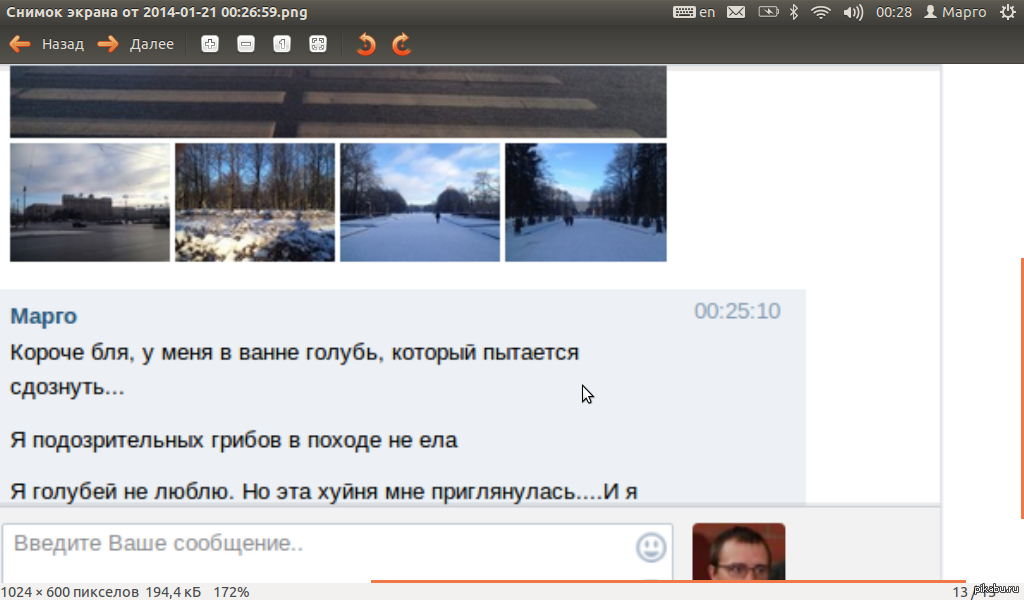The height and width of the screenshot is (600, 1024).
Task: Rotate image counterclockwise
Action: pyautogui.click(x=366, y=44)
